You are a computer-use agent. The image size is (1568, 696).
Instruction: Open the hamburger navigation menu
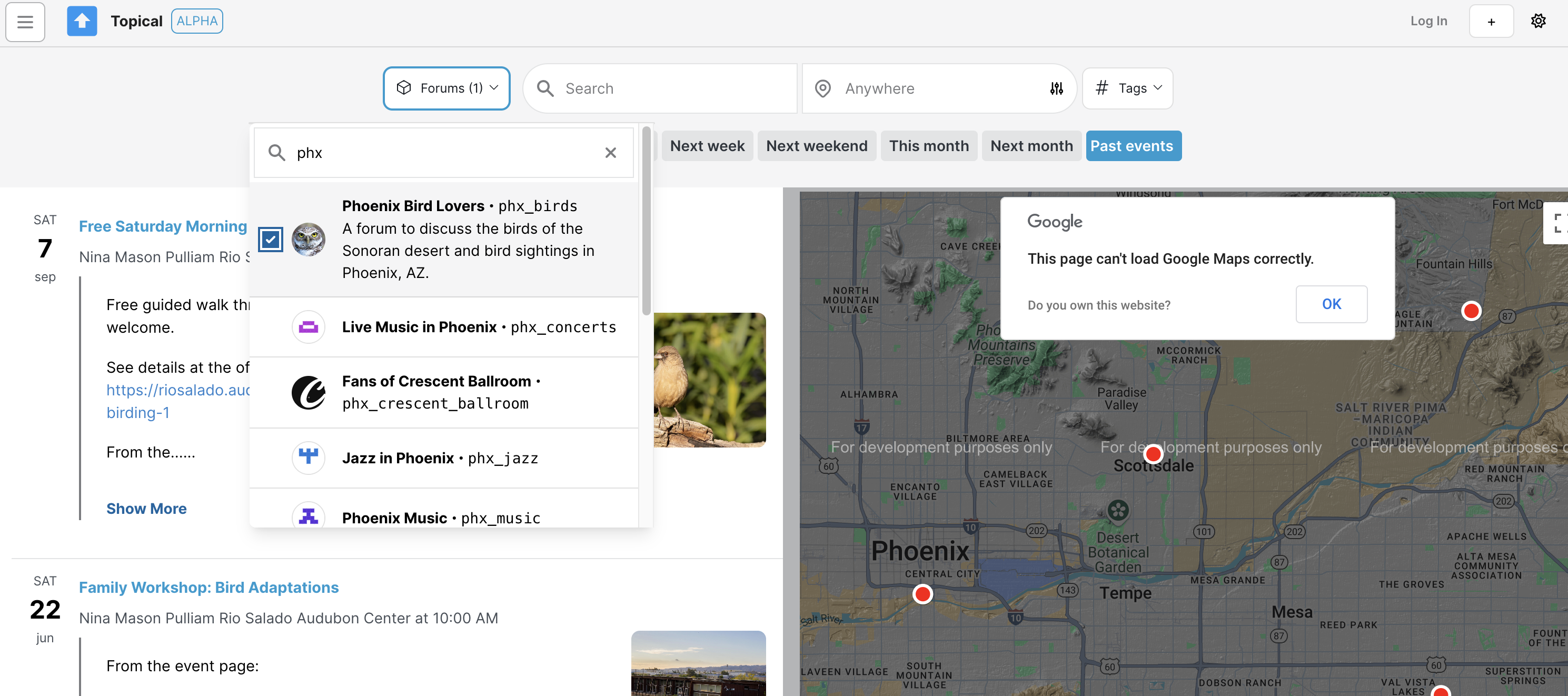point(25,22)
